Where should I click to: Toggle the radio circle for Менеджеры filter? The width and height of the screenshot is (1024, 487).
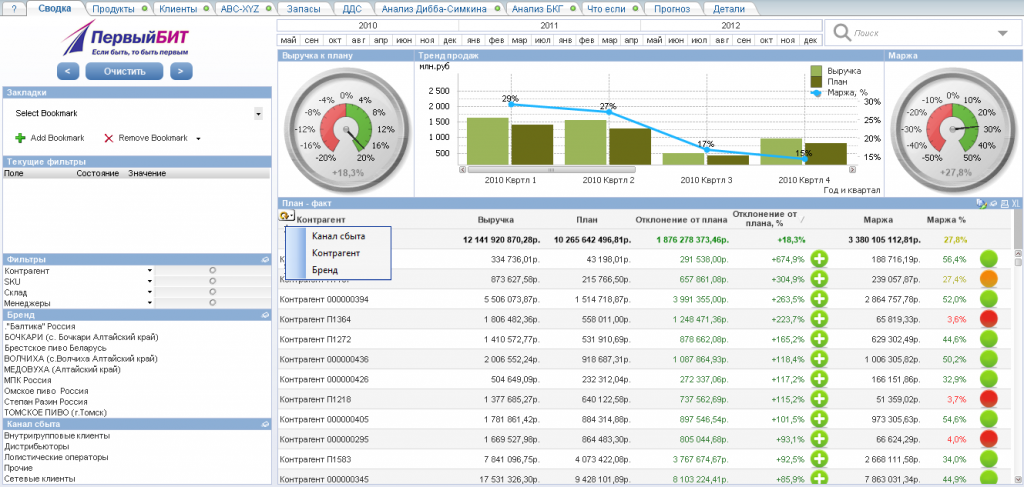pyautogui.click(x=212, y=303)
